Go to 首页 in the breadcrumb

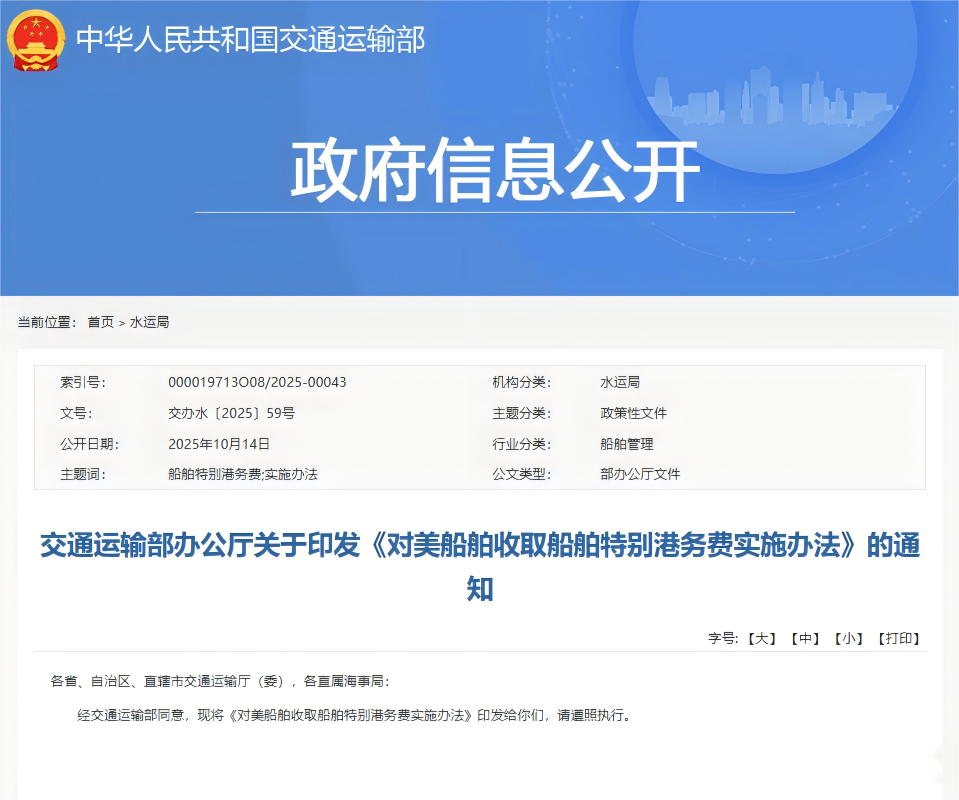[x=100, y=322]
